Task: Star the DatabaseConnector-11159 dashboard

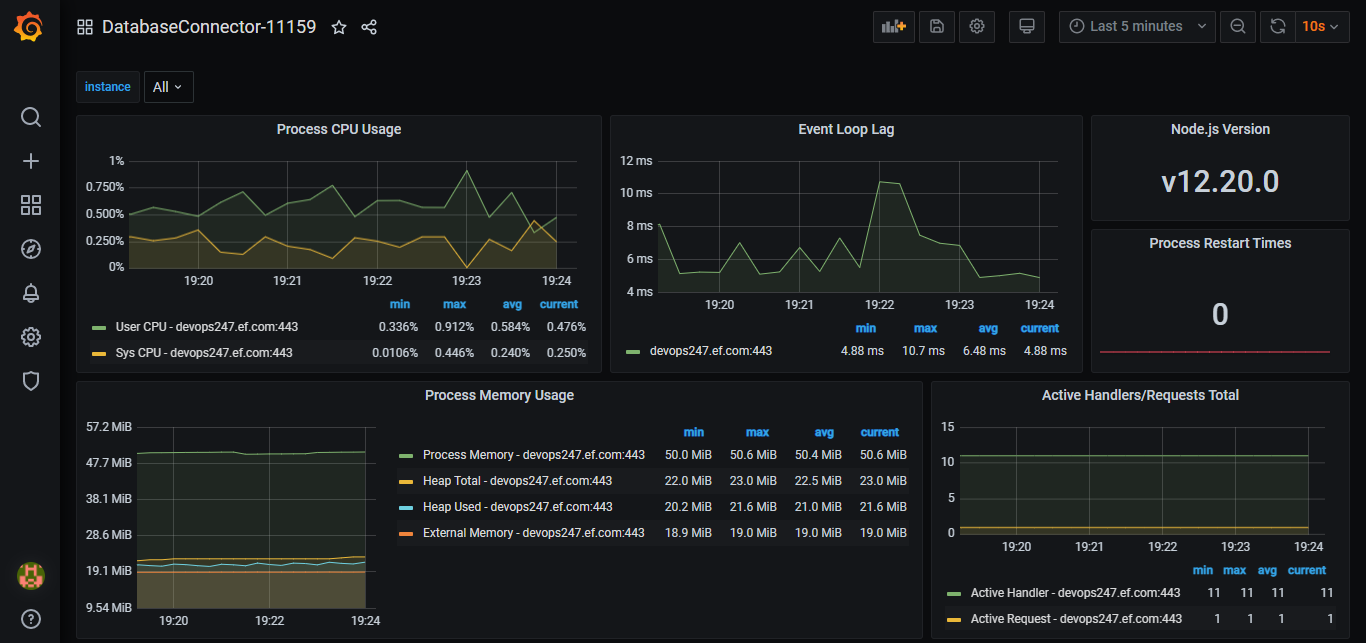Action: (x=339, y=28)
